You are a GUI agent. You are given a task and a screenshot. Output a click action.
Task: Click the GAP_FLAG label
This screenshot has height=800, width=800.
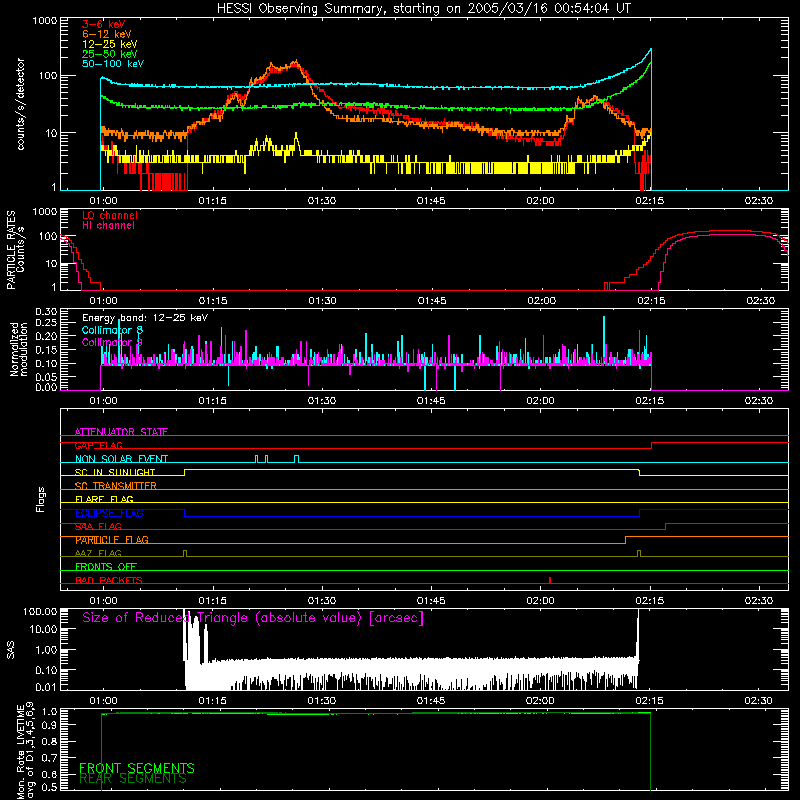pyautogui.click(x=98, y=445)
